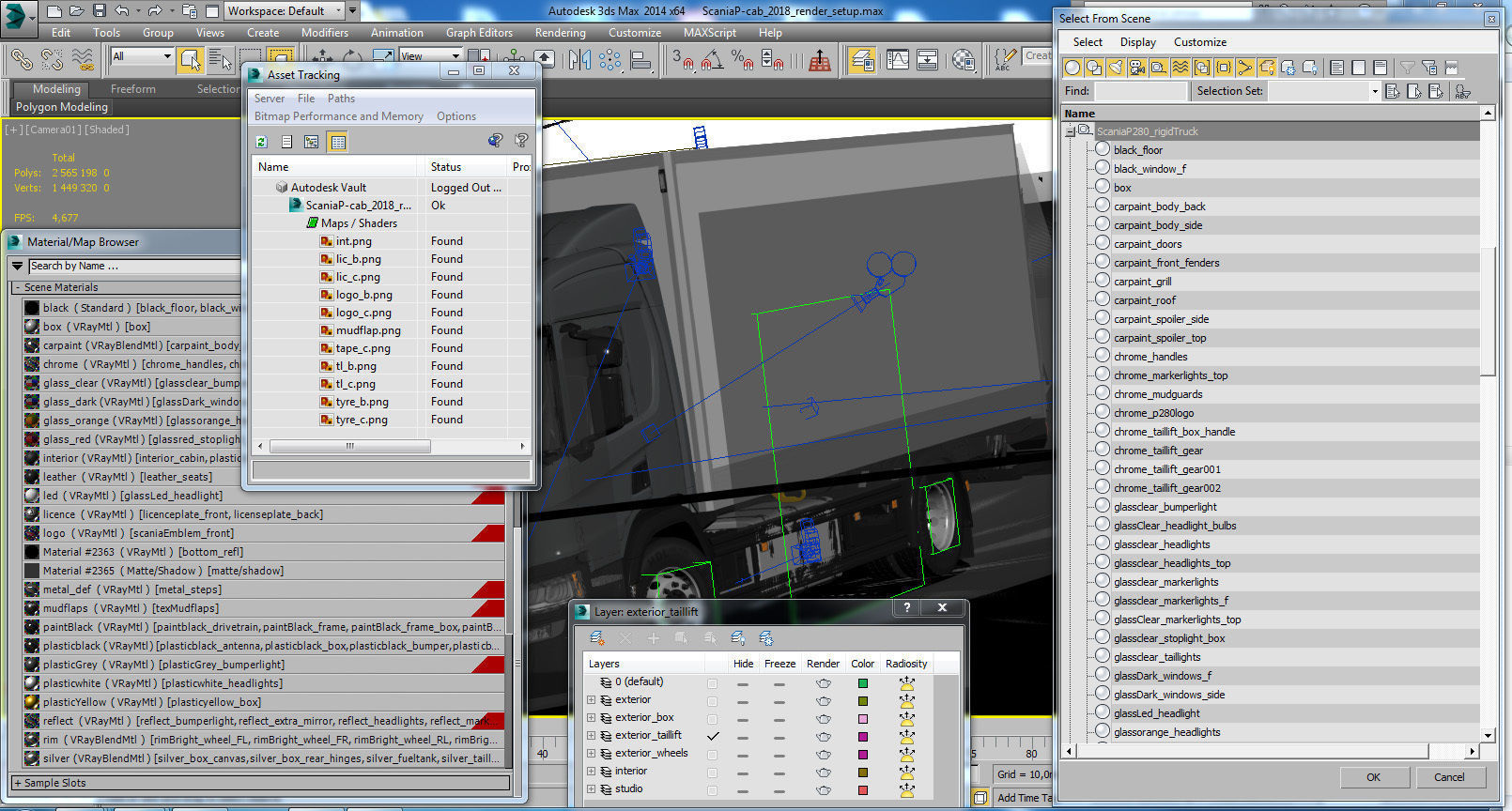Click Refresh in Asset Tracking toolbar

(x=261, y=142)
